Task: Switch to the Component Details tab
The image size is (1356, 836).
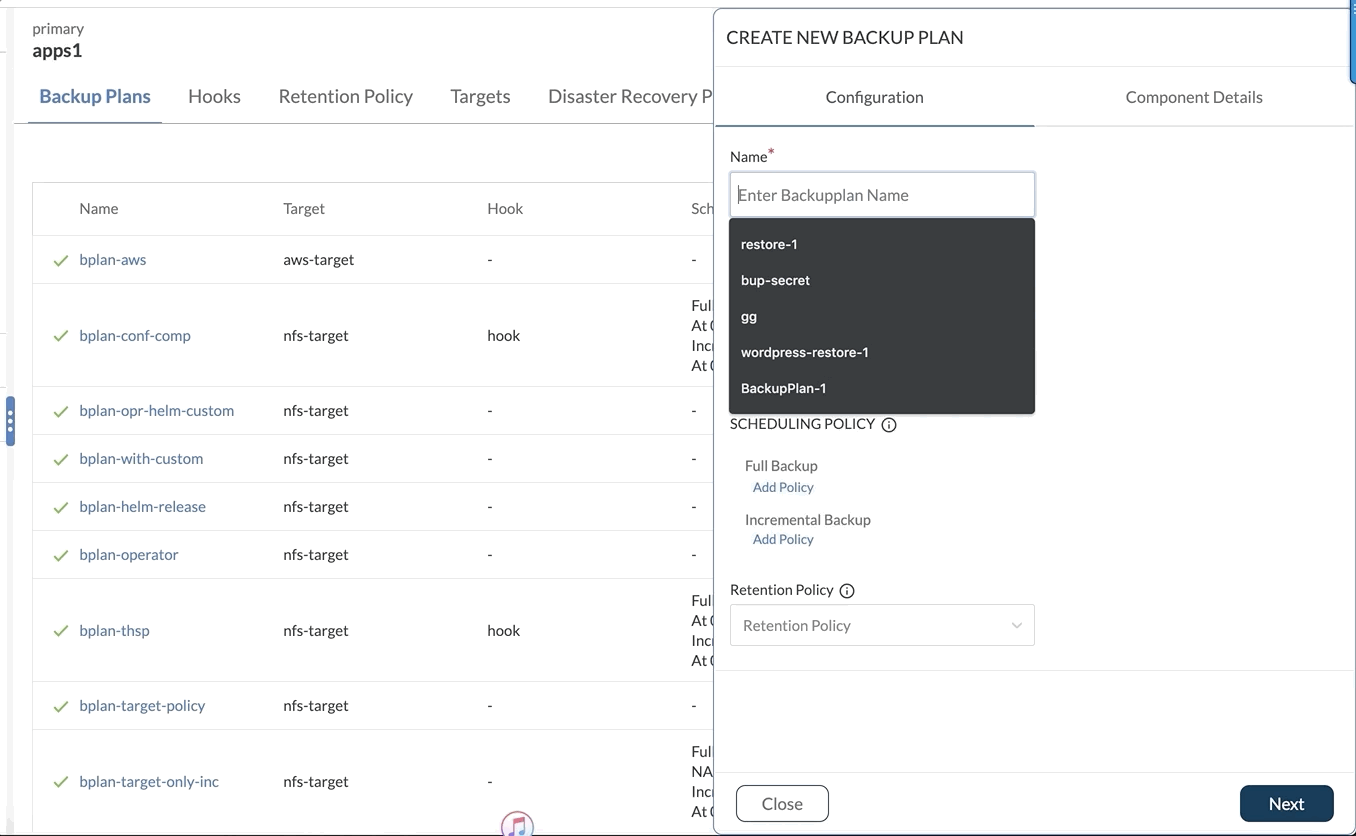Action: [1194, 97]
